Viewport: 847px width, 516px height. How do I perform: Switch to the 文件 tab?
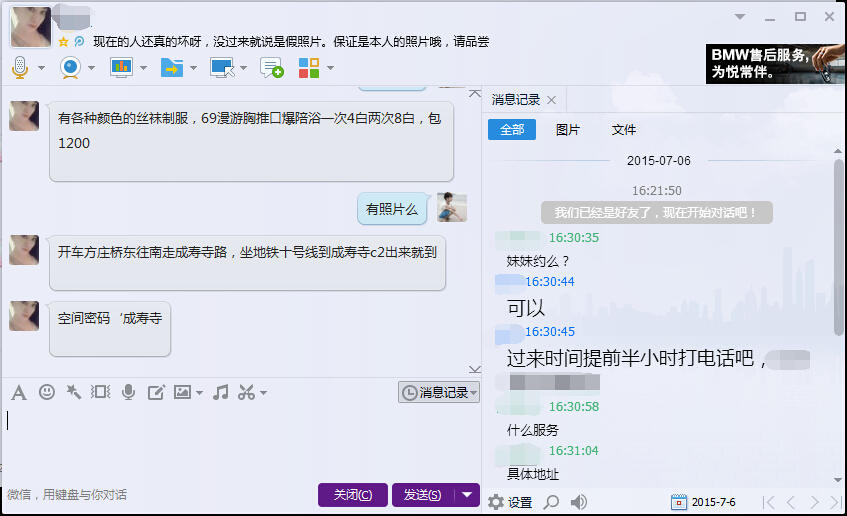[624, 130]
